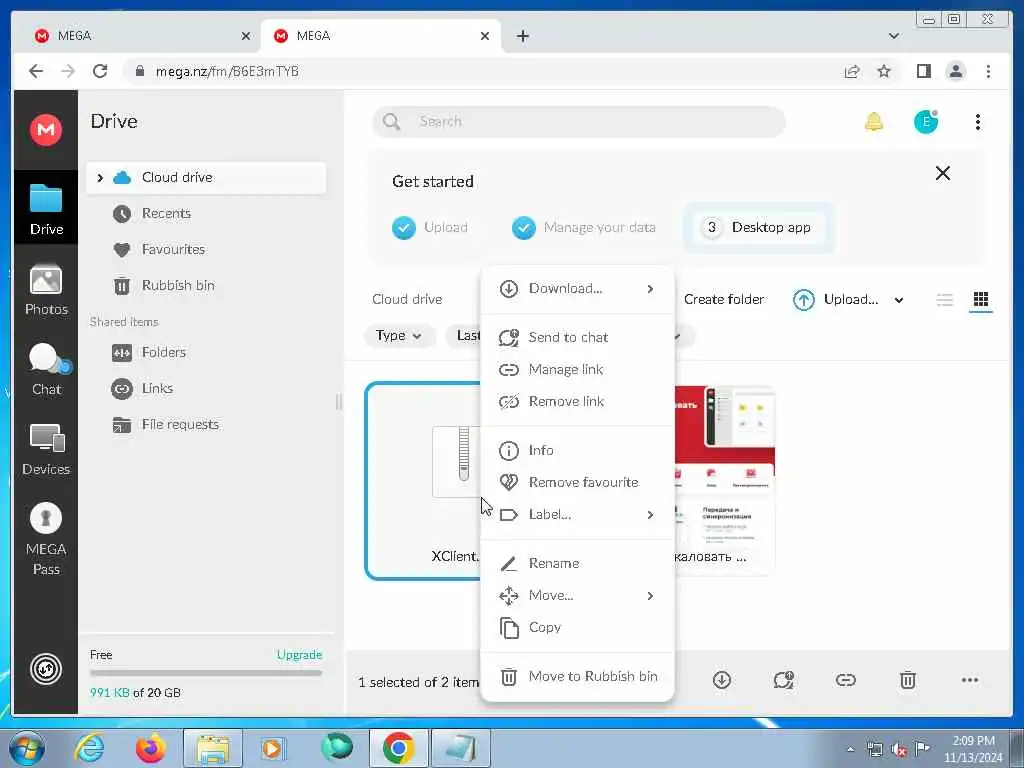Click the download icon in the bottom selection bar

tap(722, 680)
